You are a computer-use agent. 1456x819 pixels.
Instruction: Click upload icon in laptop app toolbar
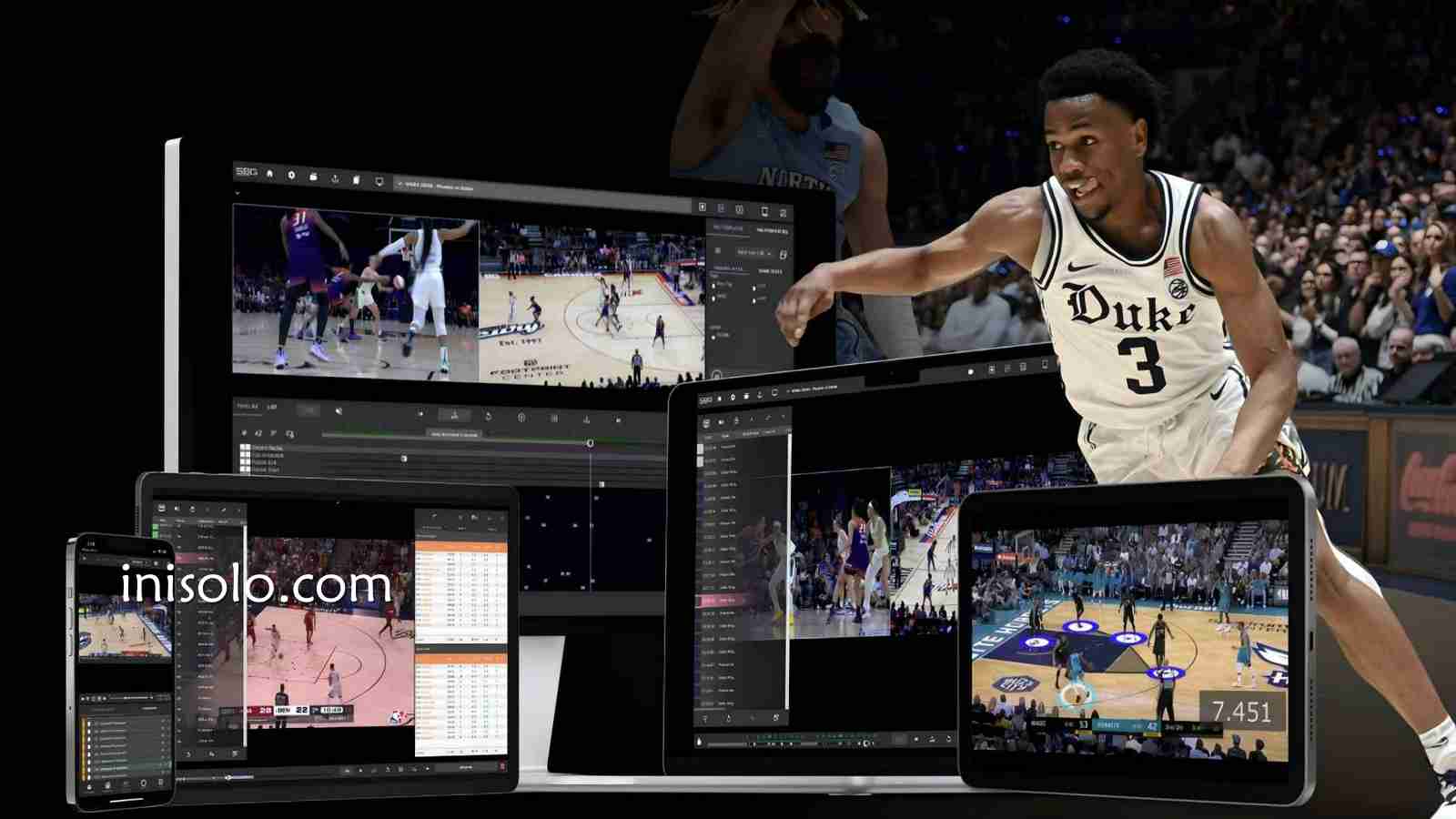coord(760,394)
